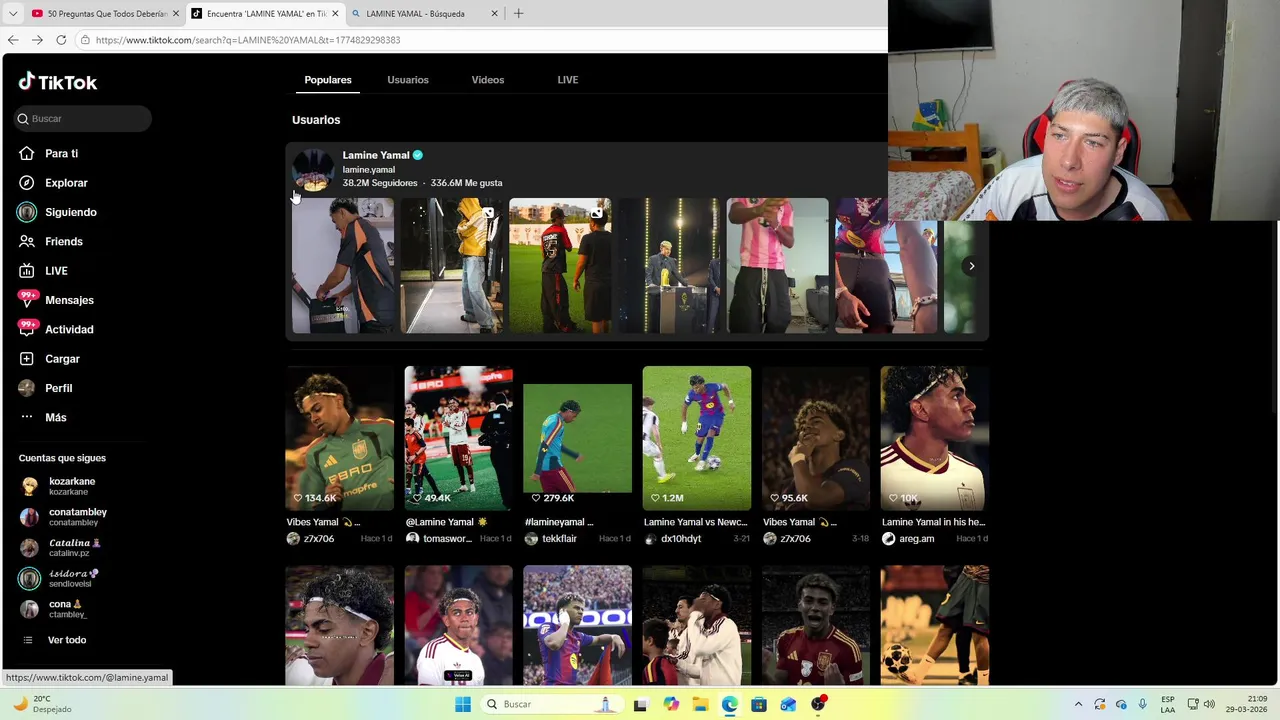Open the dx10hdyt creator profile
Image resolution: width=1280 pixels, height=720 pixels.
coord(672,539)
